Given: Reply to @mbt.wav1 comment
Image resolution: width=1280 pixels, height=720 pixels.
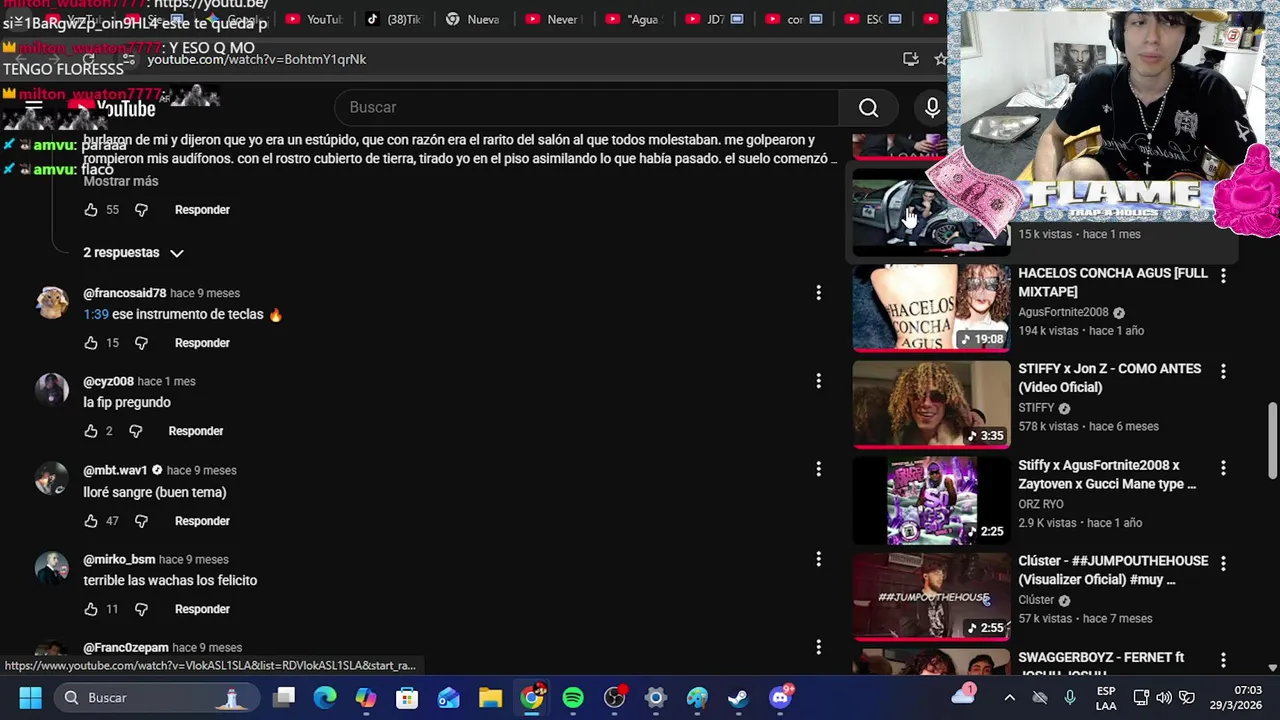Looking at the screenshot, I should [x=202, y=521].
